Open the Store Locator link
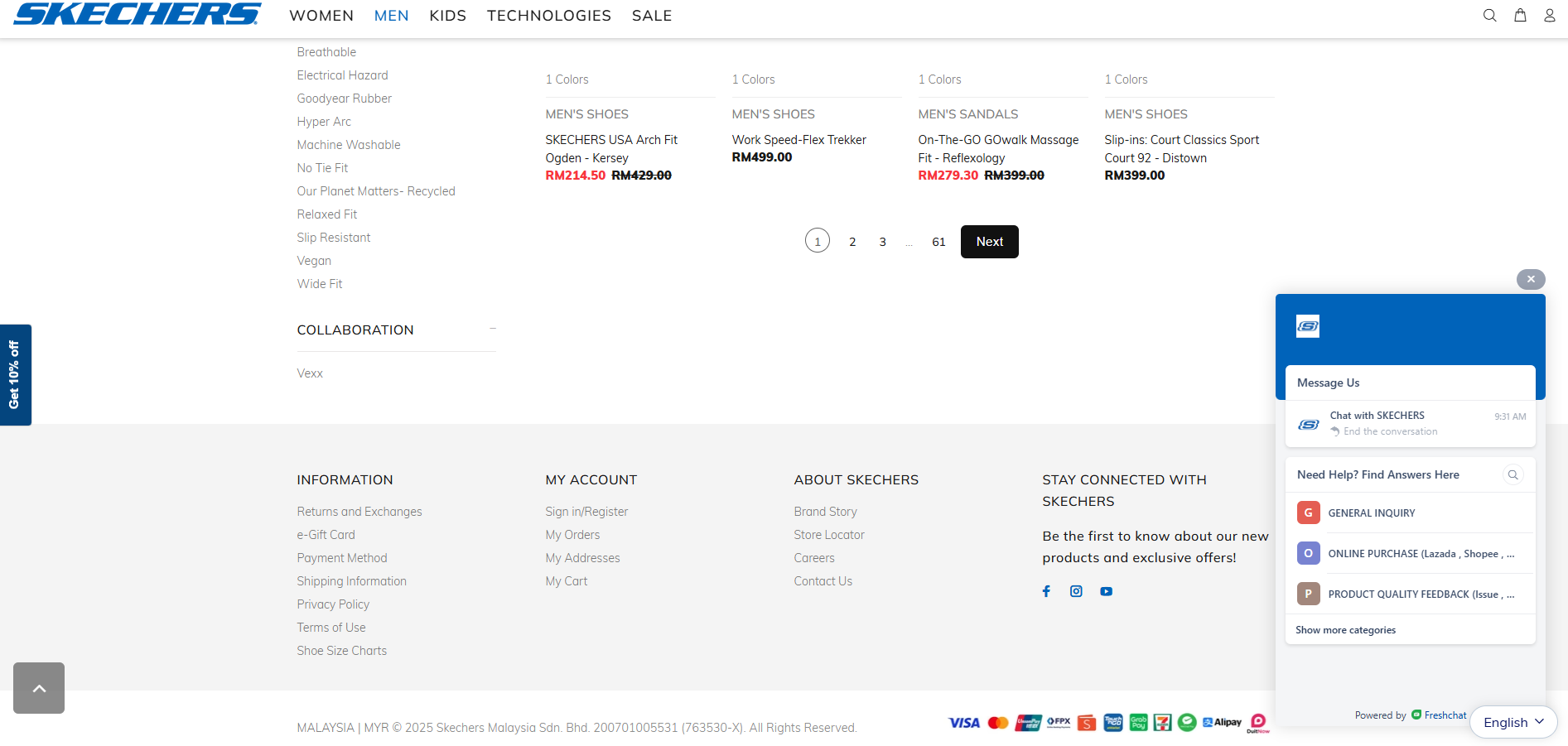 click(829, 535)
